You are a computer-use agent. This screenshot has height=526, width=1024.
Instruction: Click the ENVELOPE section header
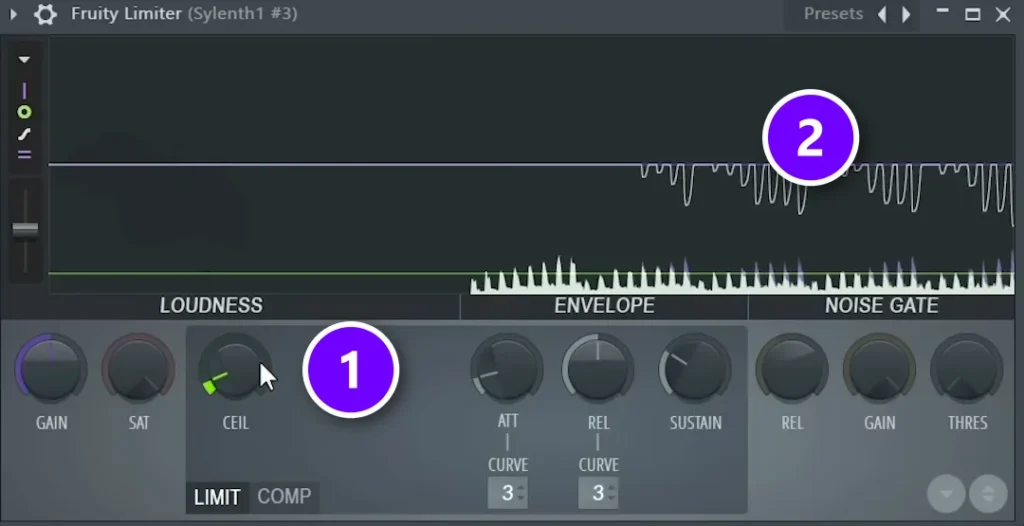pyautogui.click(x=604, y=305)
